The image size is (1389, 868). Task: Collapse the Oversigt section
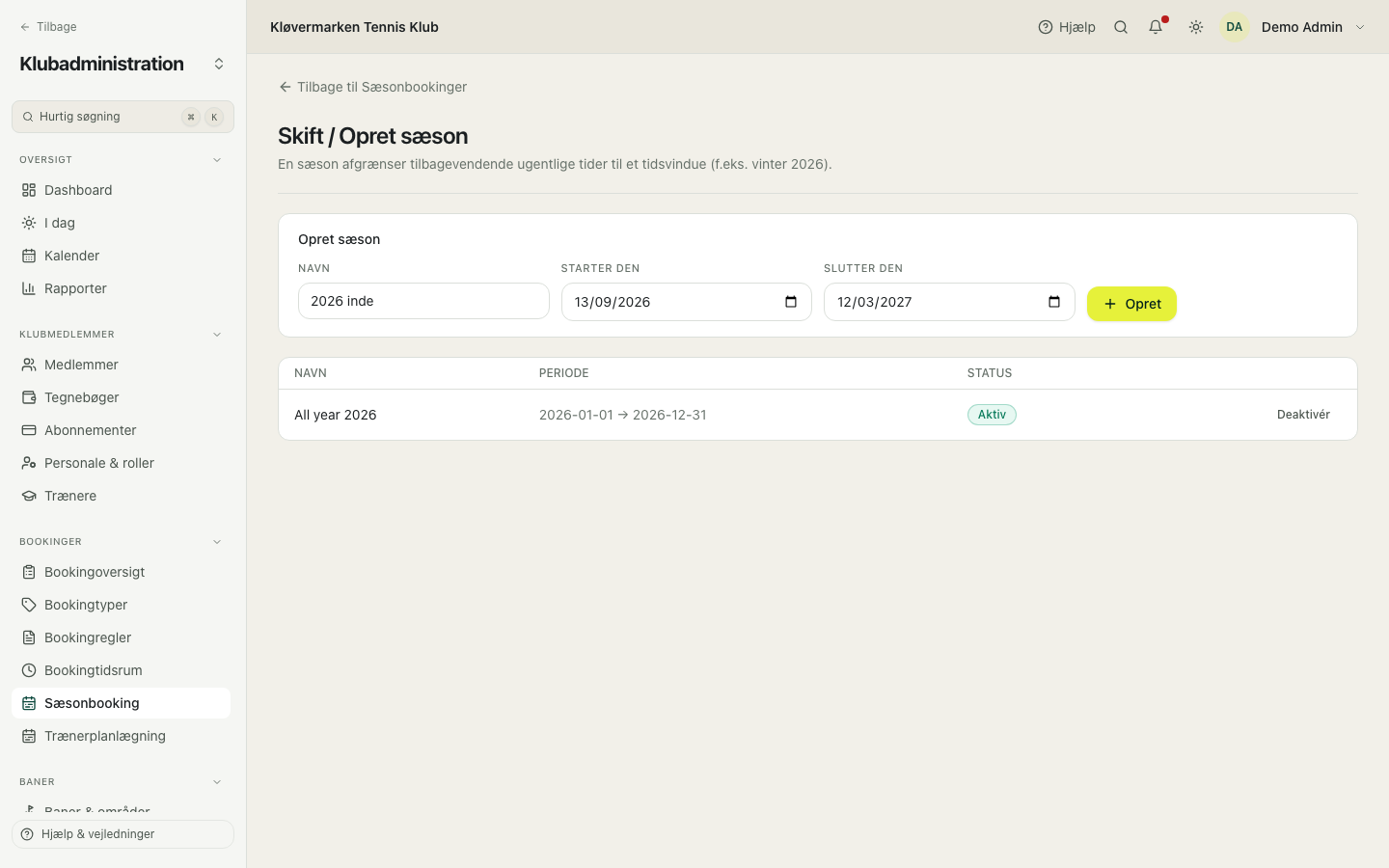pos(217,160)
